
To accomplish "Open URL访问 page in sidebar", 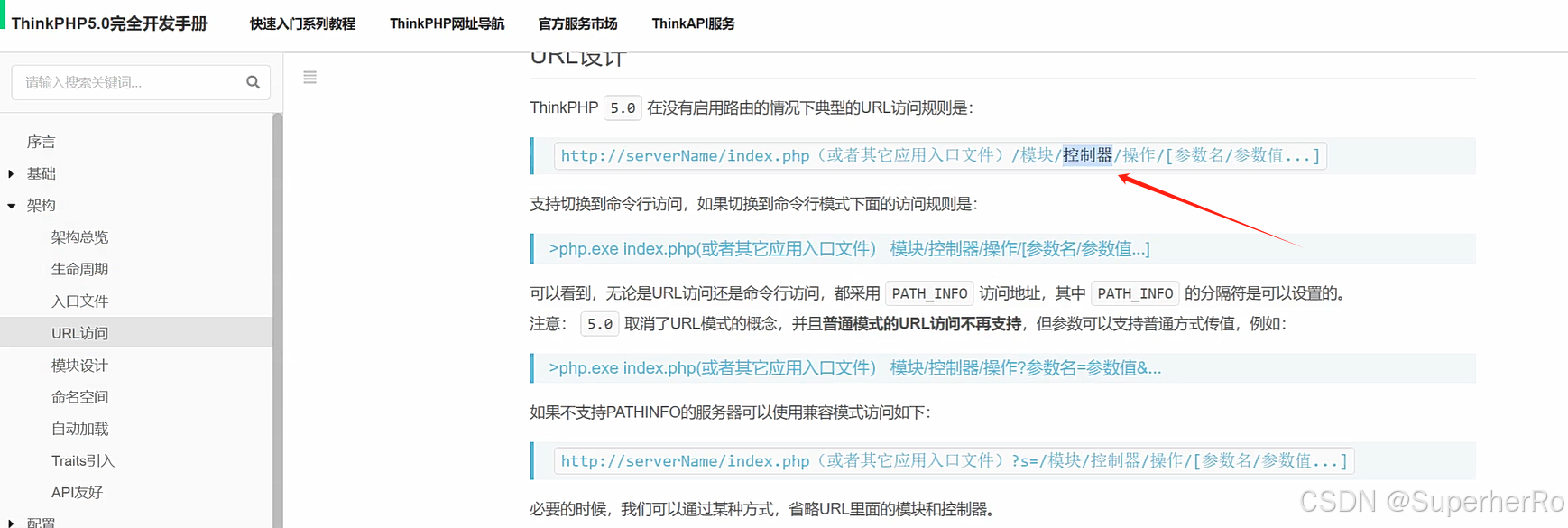I will (x=79, y=333).
